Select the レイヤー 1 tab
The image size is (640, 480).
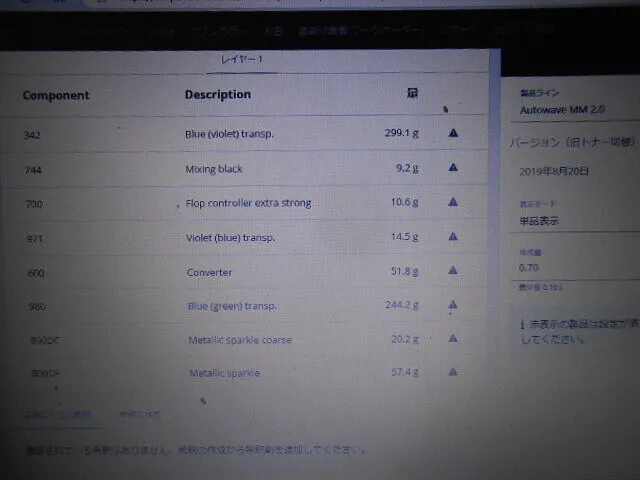click(x=241, y=60)
